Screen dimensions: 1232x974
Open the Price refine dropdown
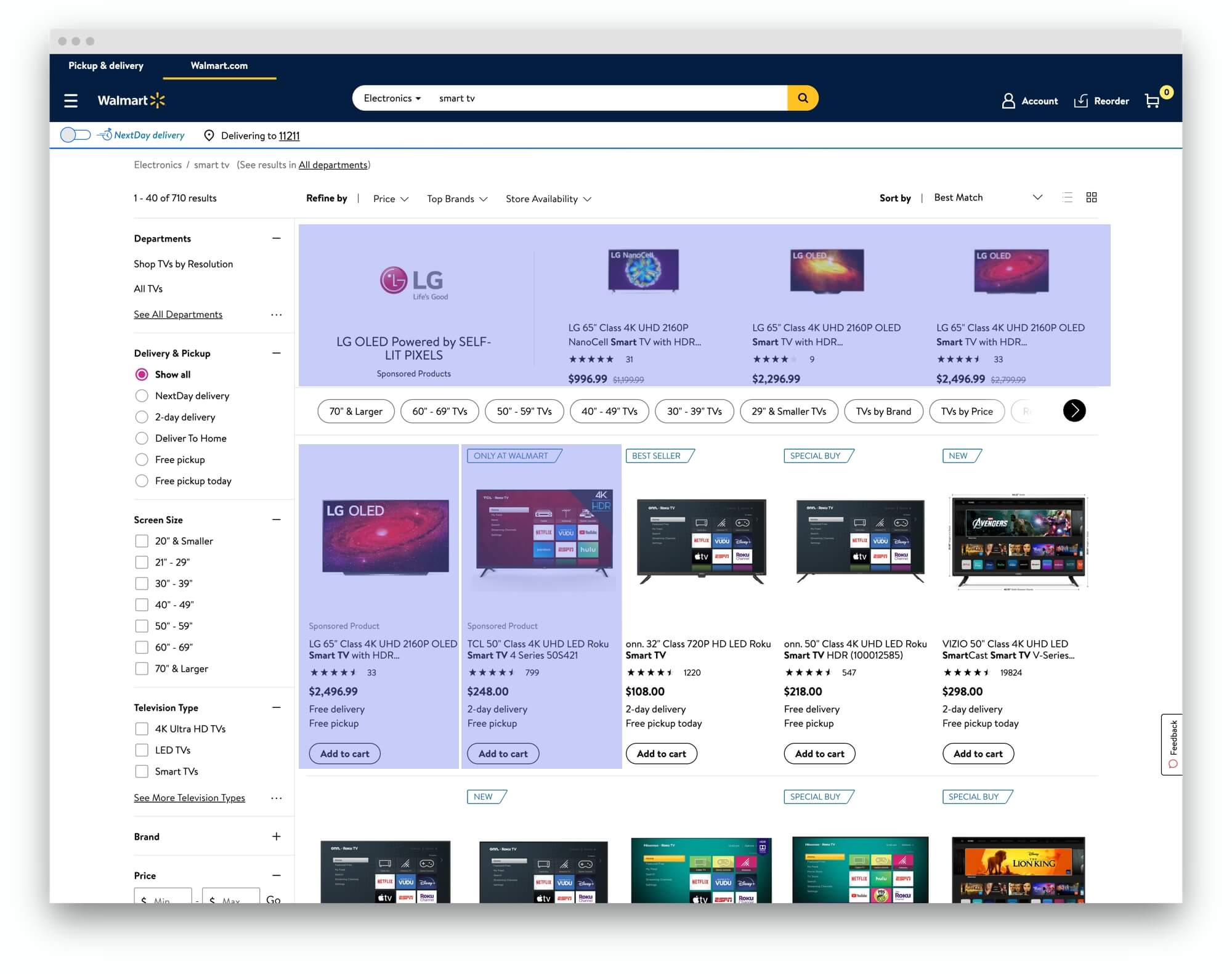pyautogui.click(x=391, y=198)
